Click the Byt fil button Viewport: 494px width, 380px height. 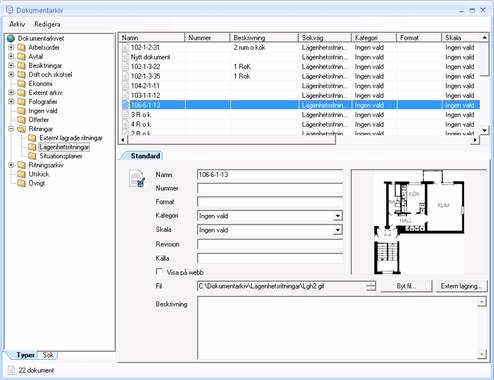point(406,286)
